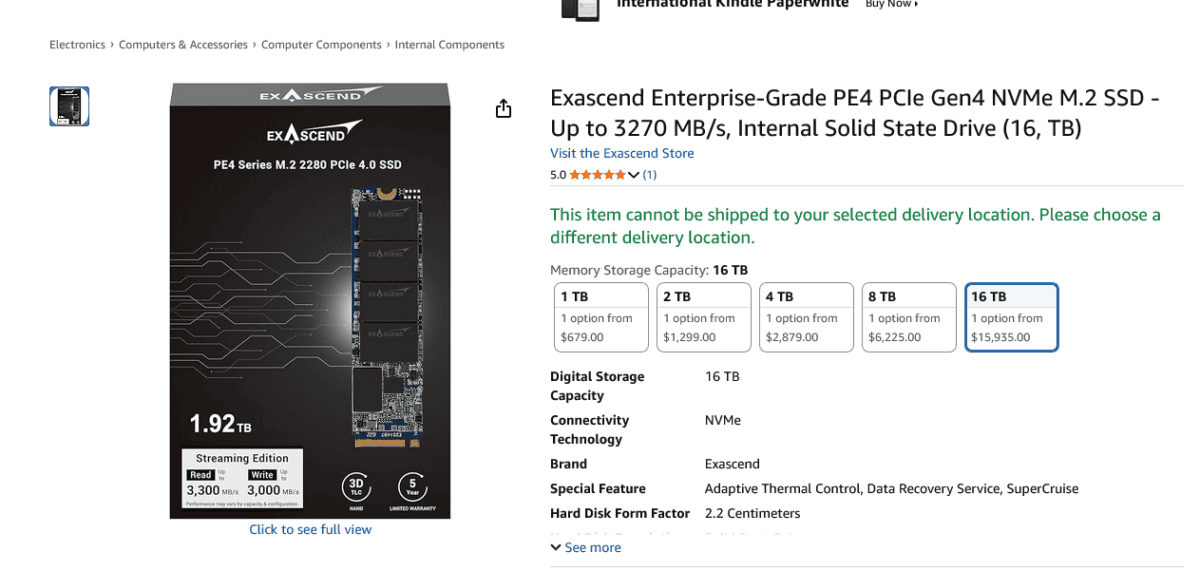Select the 2 TB storage capacity option

tap(704, 317)
